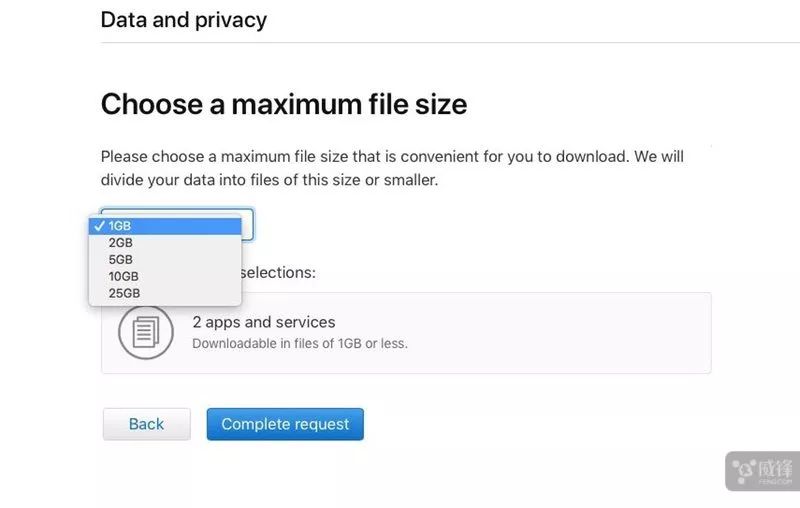Choose the 25GB file size option
Viewport: 800px width, 508px height.
tap(124, 294)
